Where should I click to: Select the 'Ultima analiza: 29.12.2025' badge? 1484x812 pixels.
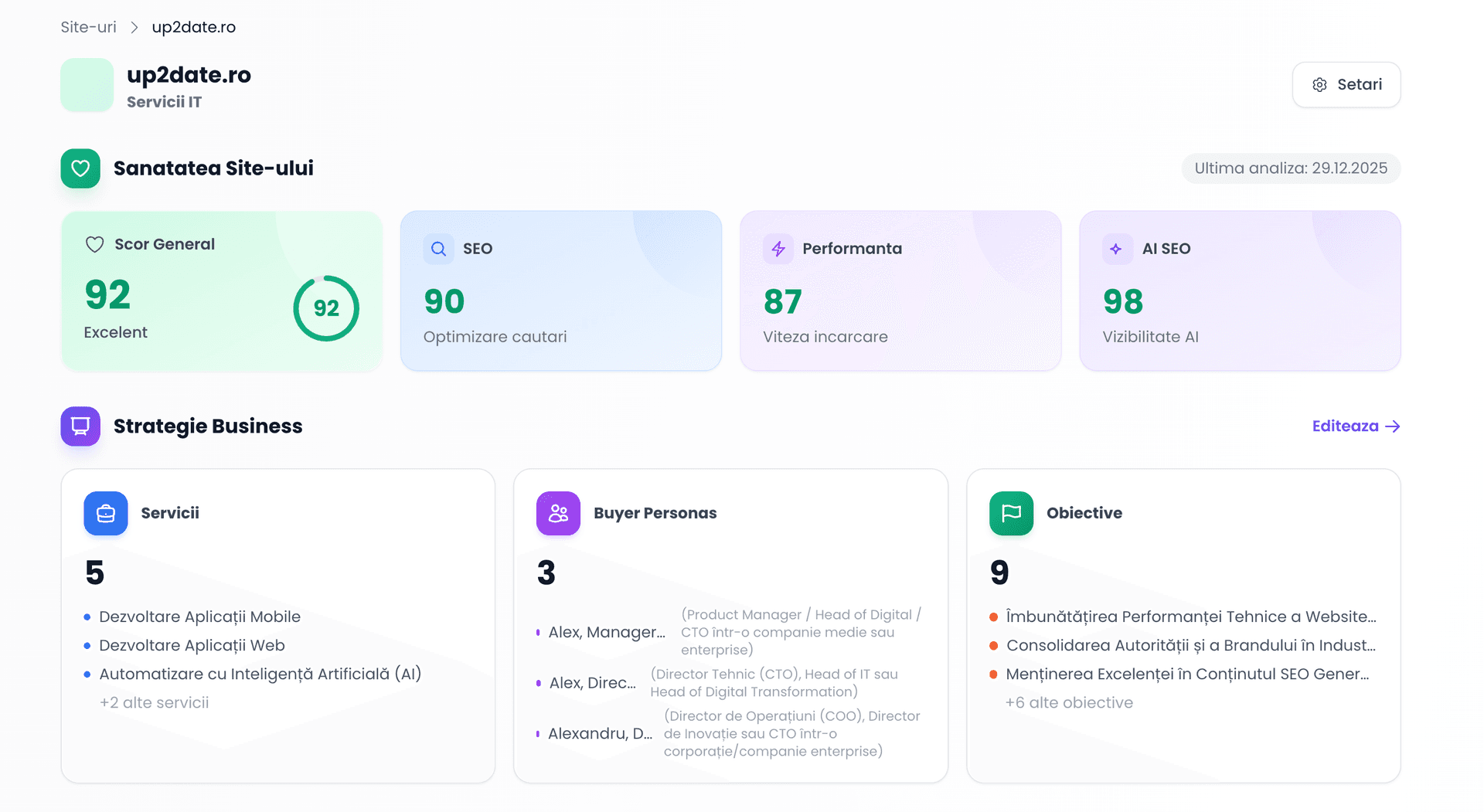coord(1290,168)
